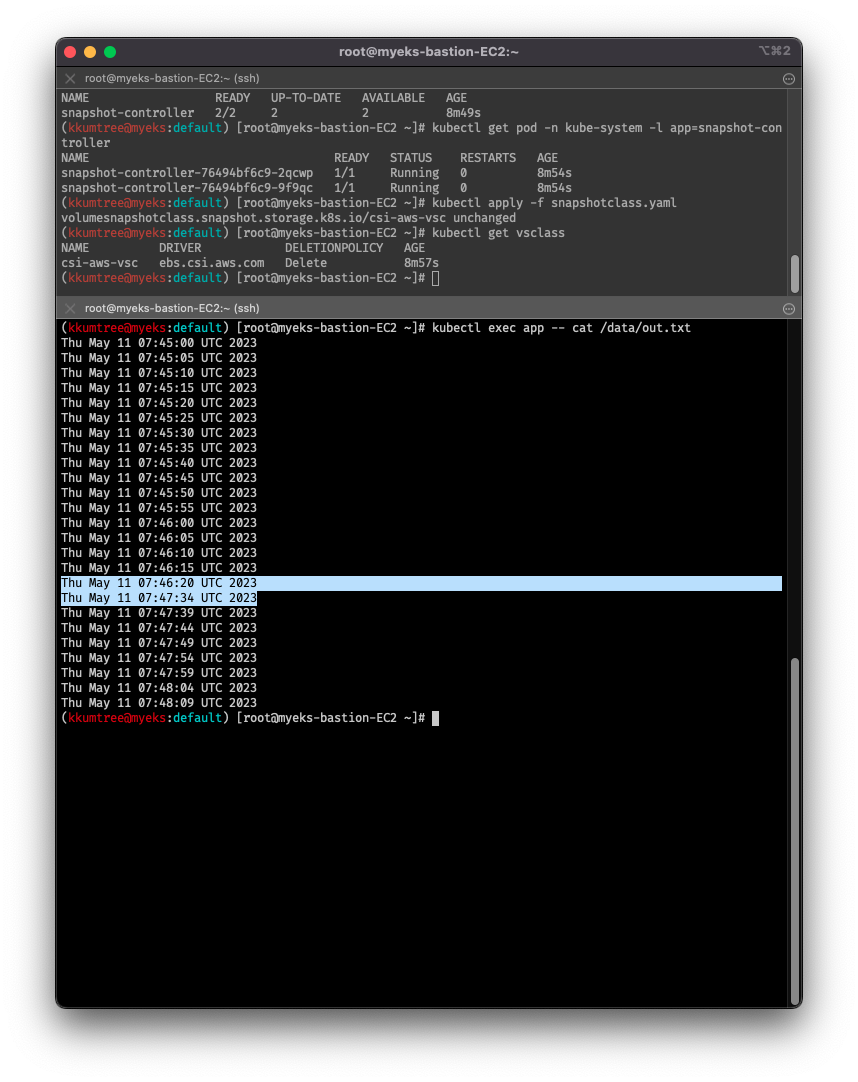Click the timestamp line 07:45:30
Image resolution: width=858 pixels, height=1082 pixels.
(x=159, y=433)
